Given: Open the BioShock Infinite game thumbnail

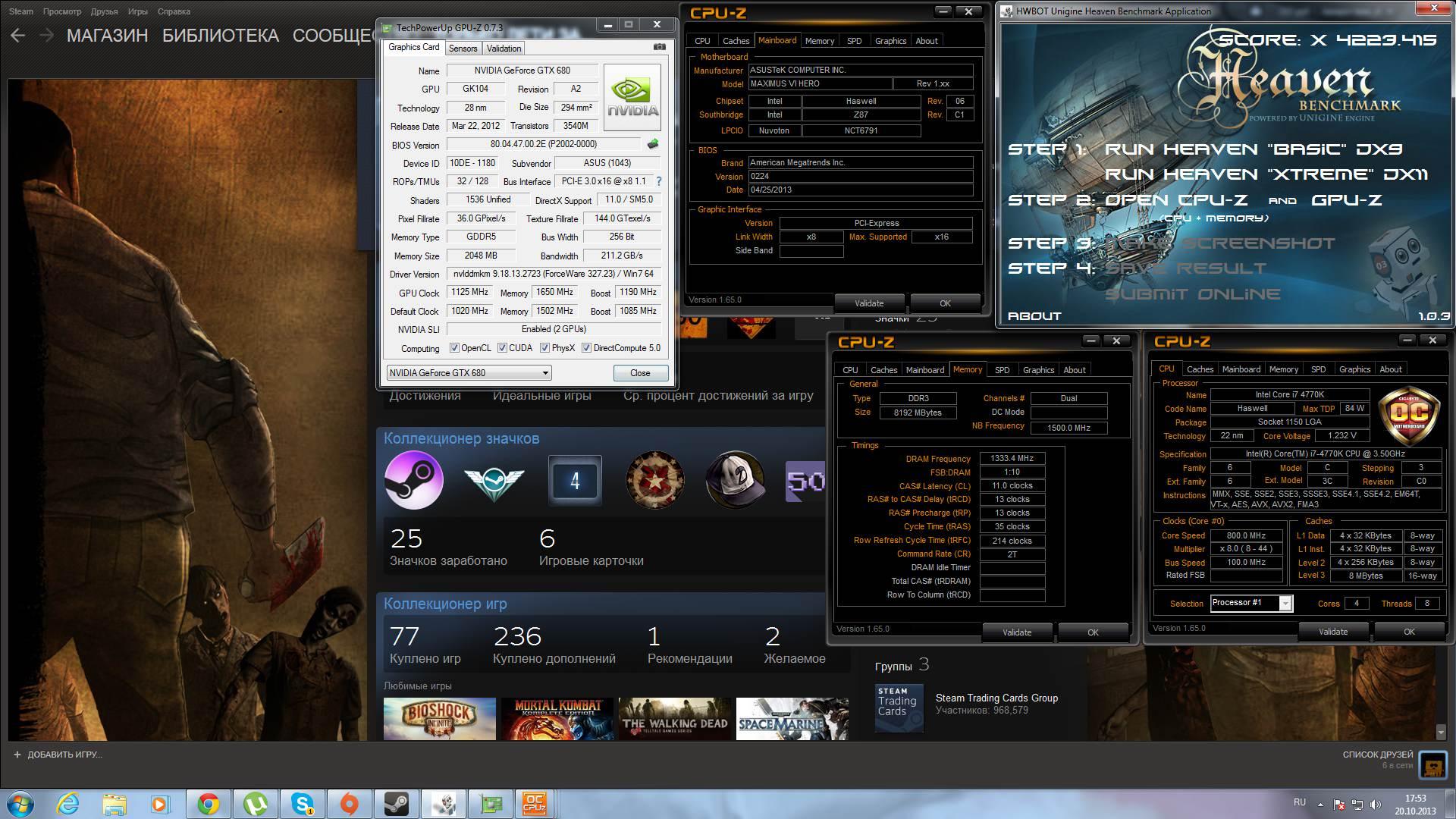Looking at the screenshot, I should pyautogui.click(x=440, y=719).
